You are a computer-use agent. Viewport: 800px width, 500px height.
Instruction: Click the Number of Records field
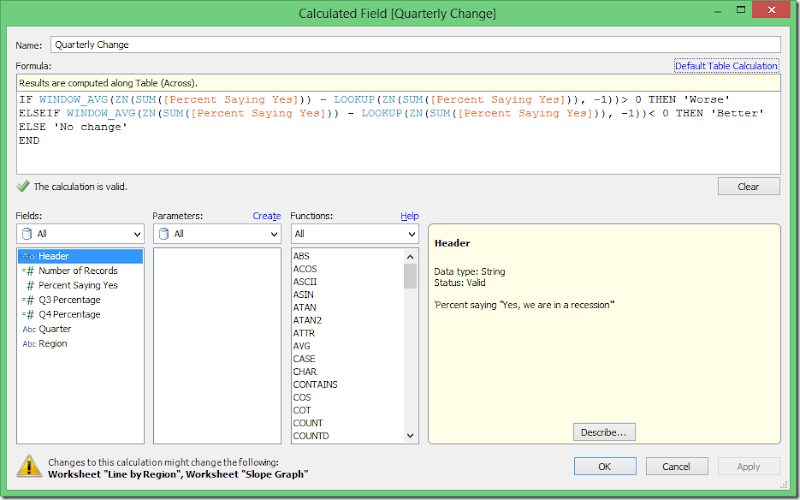point(78,271)
